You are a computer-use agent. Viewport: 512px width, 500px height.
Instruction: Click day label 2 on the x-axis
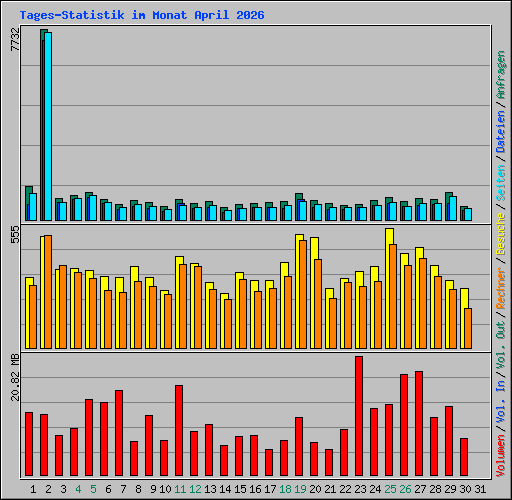click(48, 489)
